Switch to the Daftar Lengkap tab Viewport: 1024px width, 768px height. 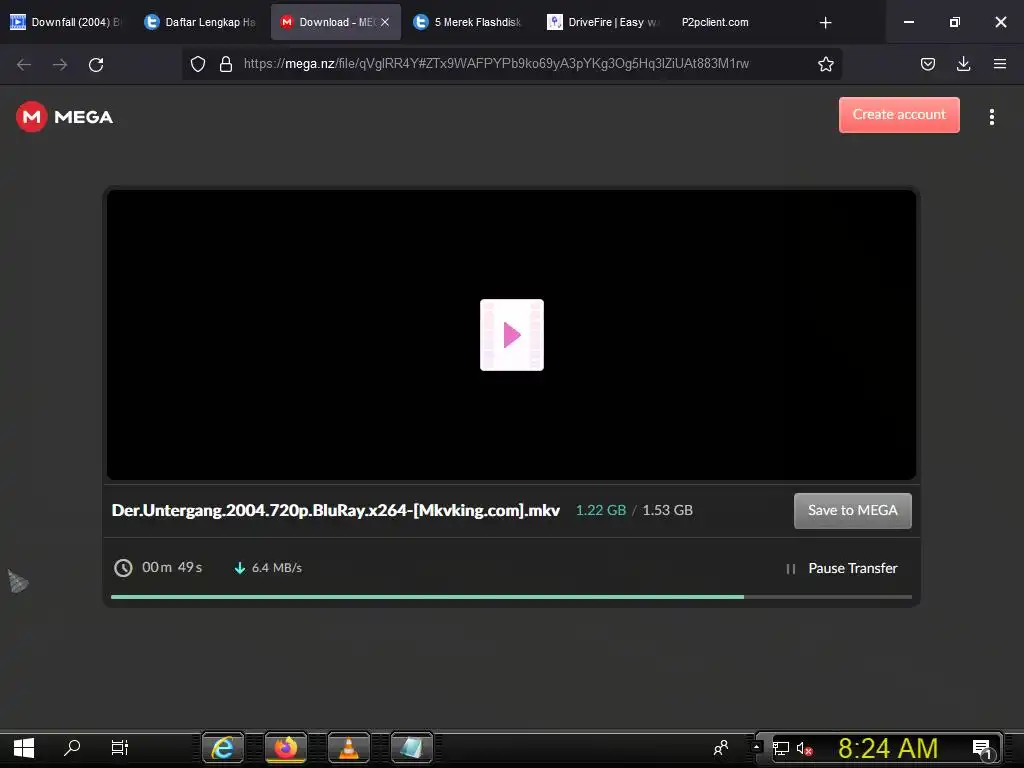pyautogui.click(x=201, y=22)
